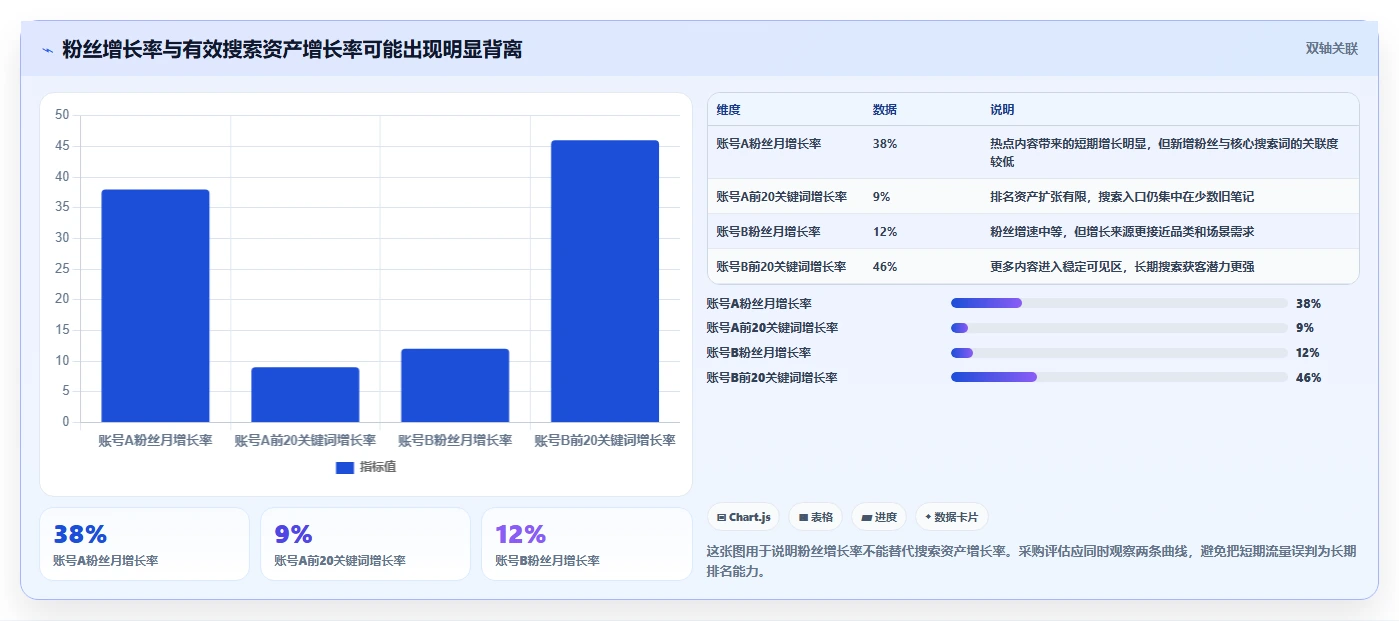Image resolution: width=1399 pixels, height=621 pixels.
Task: Click the x-axis label 账号A粉丝月增长率
Action: [x=155, y=440]
